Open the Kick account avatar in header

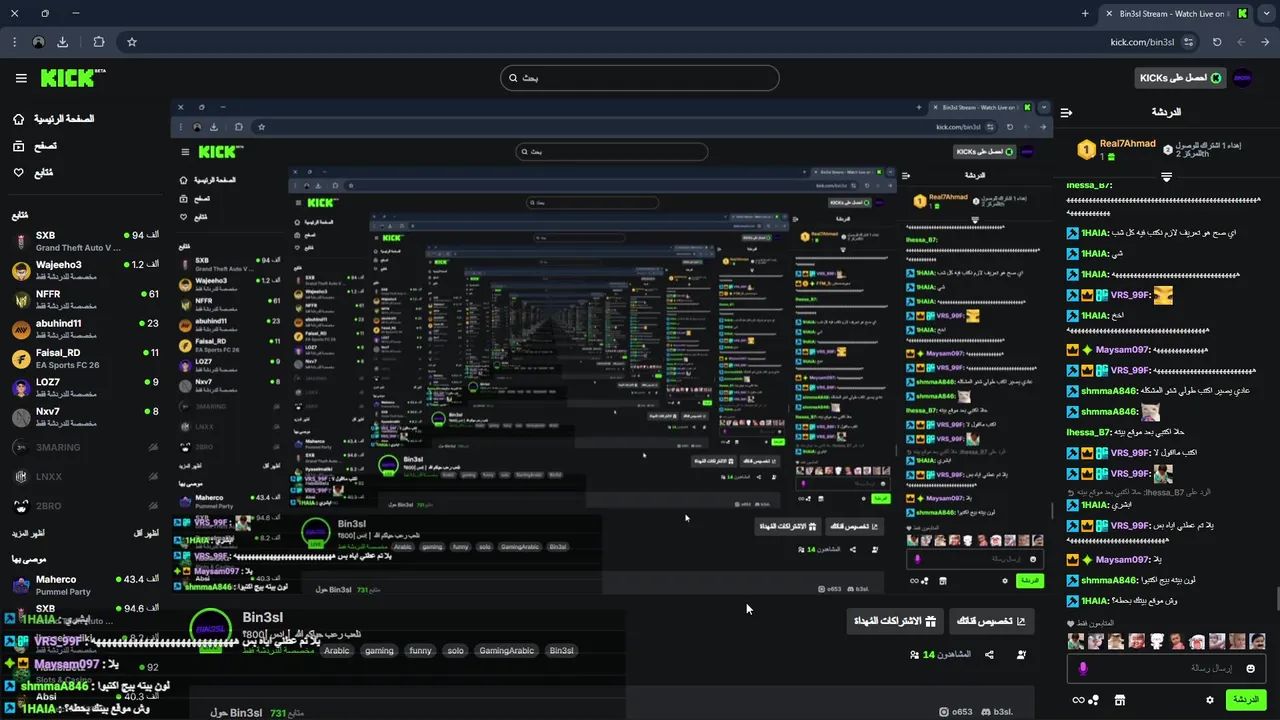pos(1242,78)
